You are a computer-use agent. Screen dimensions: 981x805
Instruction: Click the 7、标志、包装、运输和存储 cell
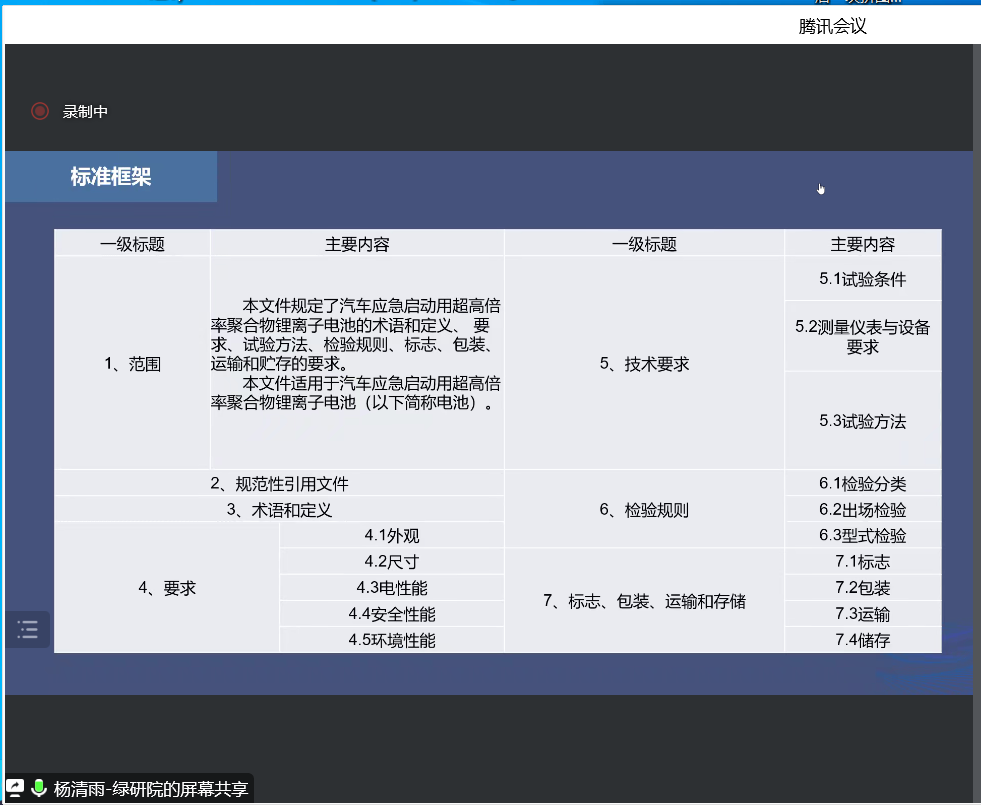644,601
